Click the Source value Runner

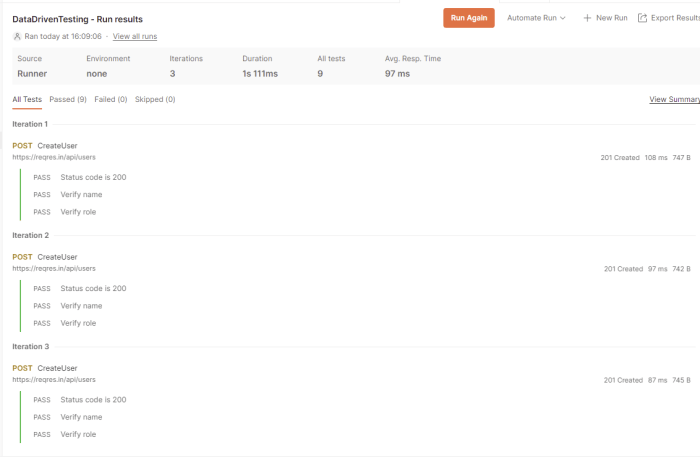32,74
